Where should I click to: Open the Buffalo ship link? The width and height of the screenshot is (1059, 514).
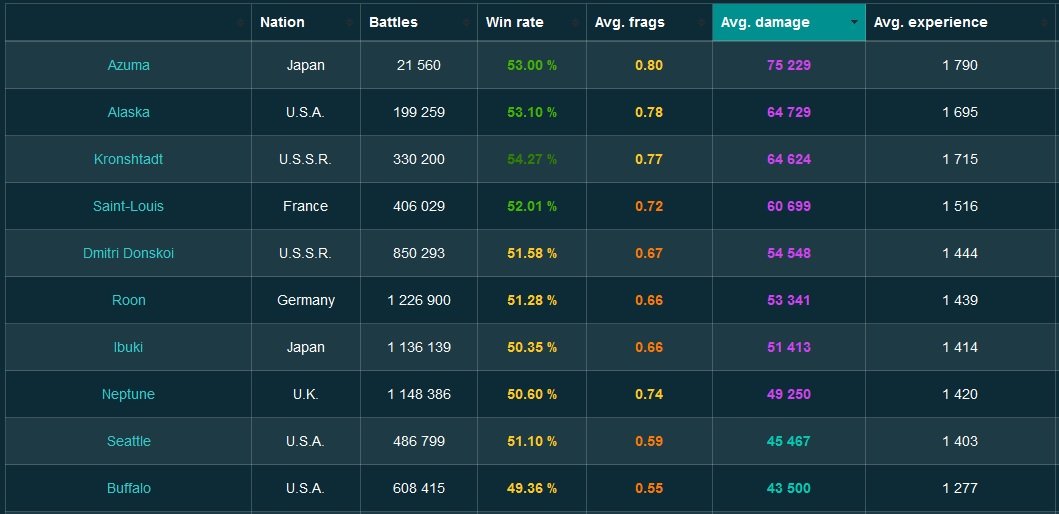[128, 488]
